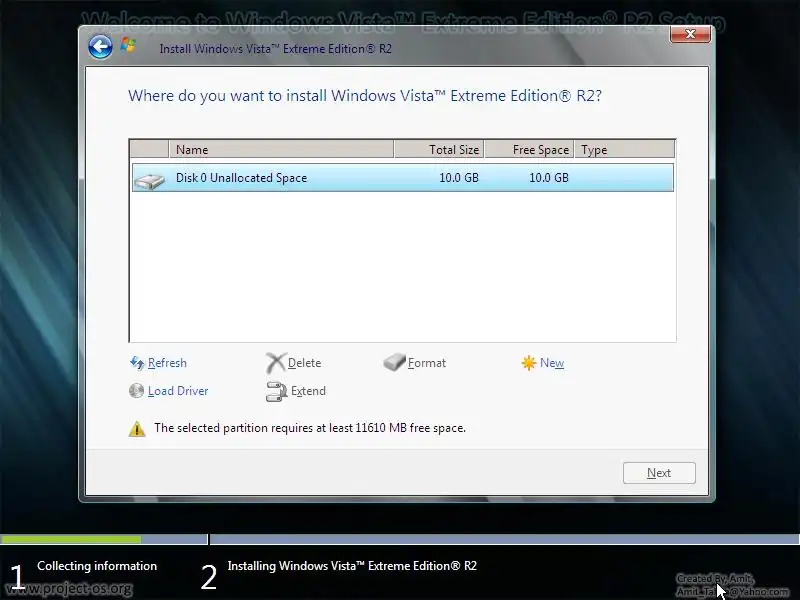Create a partition with the New link
The height and width of the screenshot is (600, 800).
[x=552, y=363]
